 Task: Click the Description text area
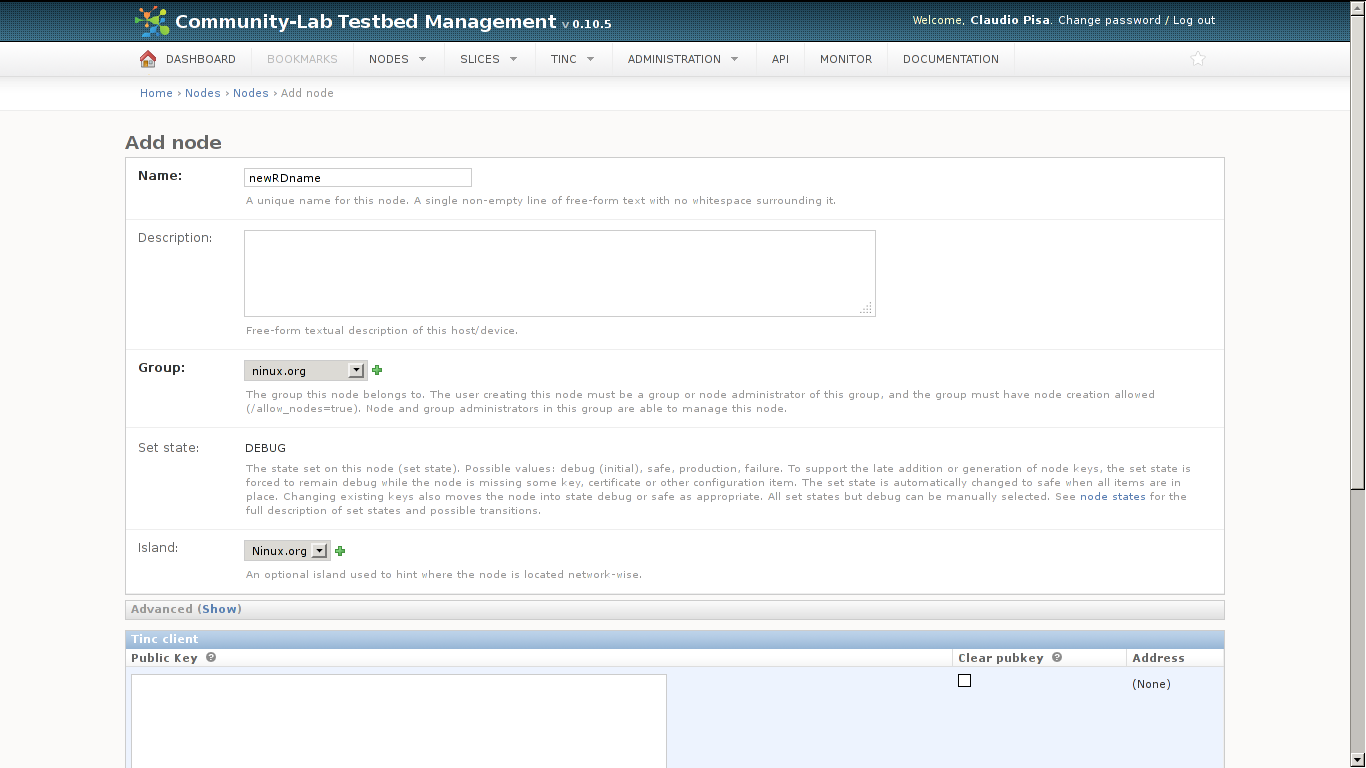tap(559, 273)
